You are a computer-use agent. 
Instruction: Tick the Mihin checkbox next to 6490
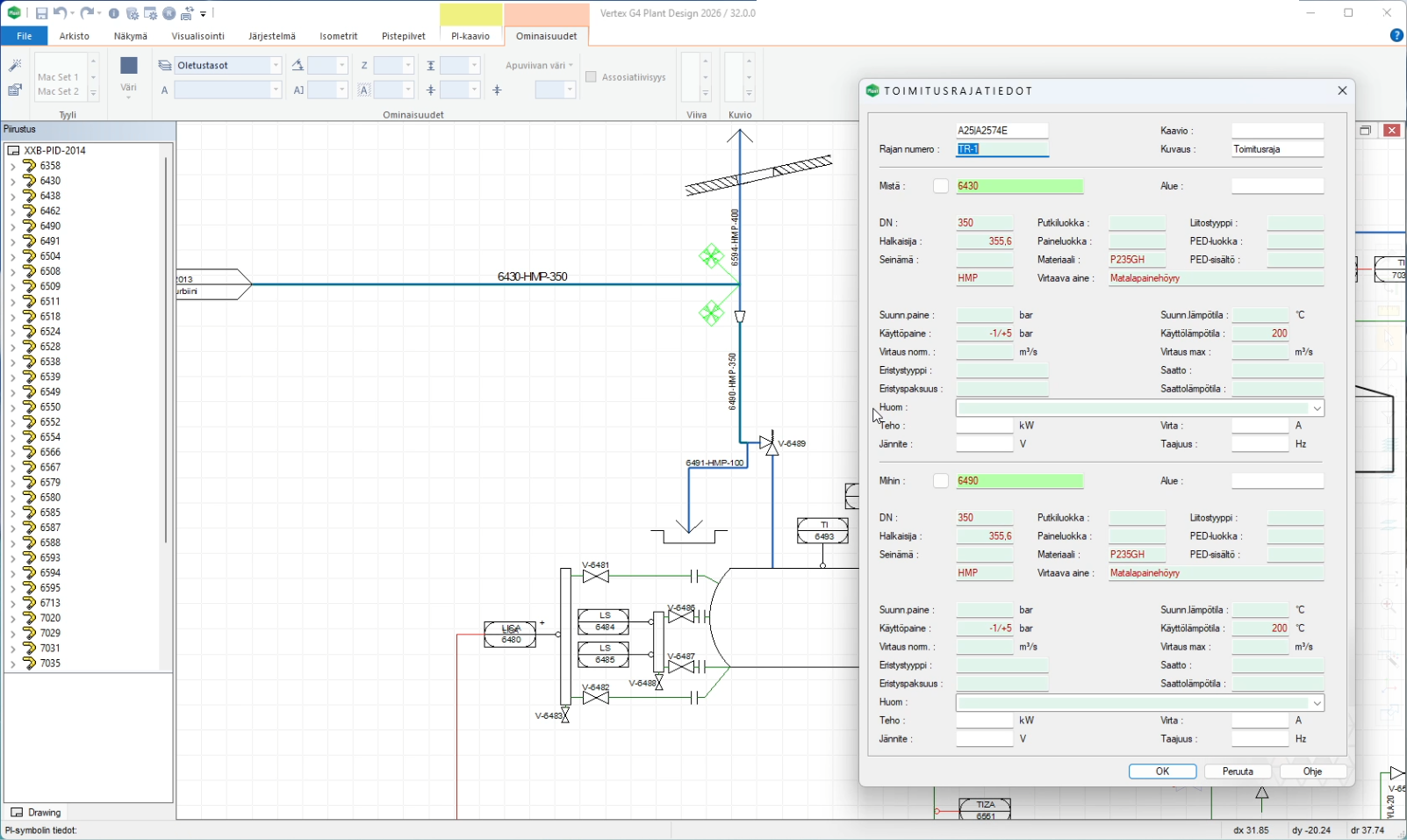pyautogui.click(x=941, y=481)
